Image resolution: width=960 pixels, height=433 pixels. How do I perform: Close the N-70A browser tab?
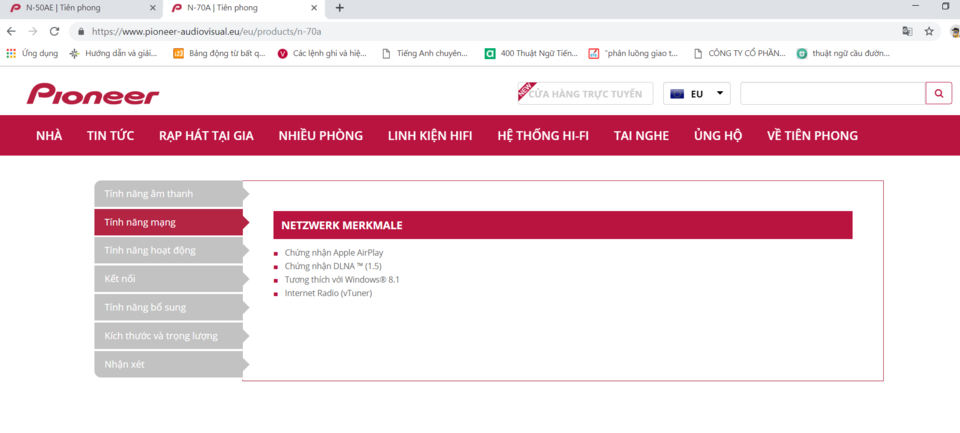click(x=315, y=8)
